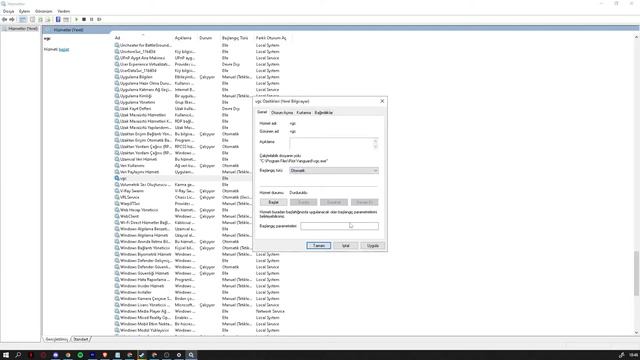
Task: Select the Web Hesap Yöneticisi row
Action: [183, 210]
